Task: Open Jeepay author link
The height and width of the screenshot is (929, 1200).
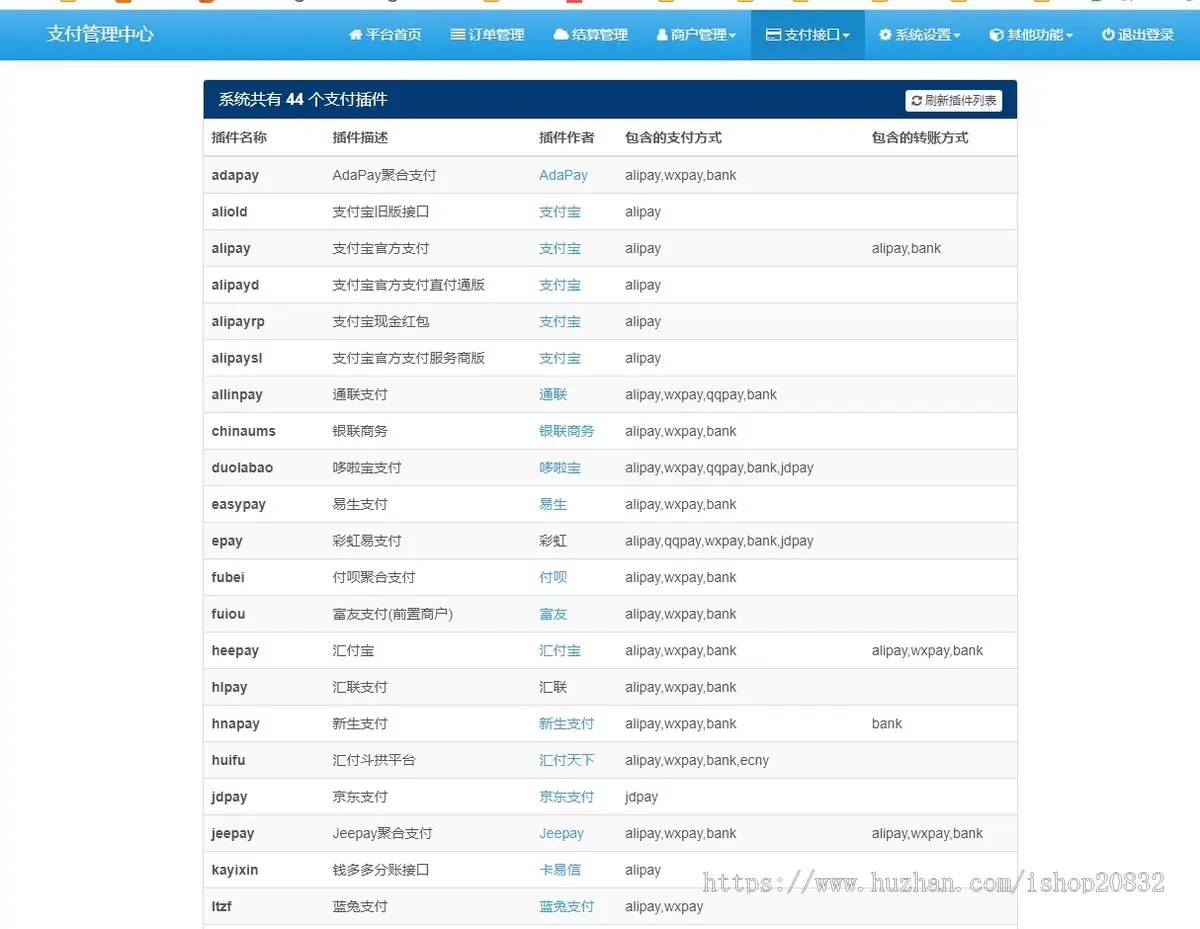Action: point(561,833)
